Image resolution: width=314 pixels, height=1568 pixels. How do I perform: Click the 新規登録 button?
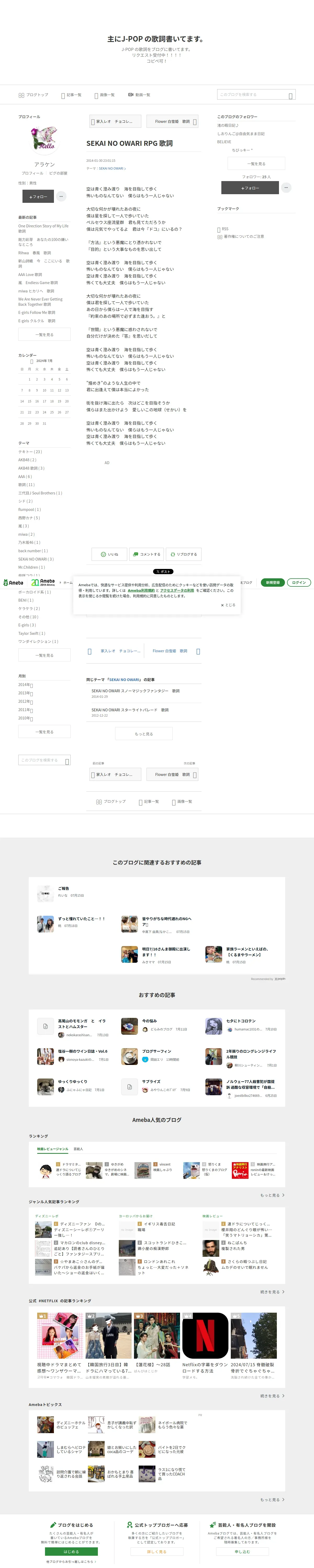coord(273,583)
